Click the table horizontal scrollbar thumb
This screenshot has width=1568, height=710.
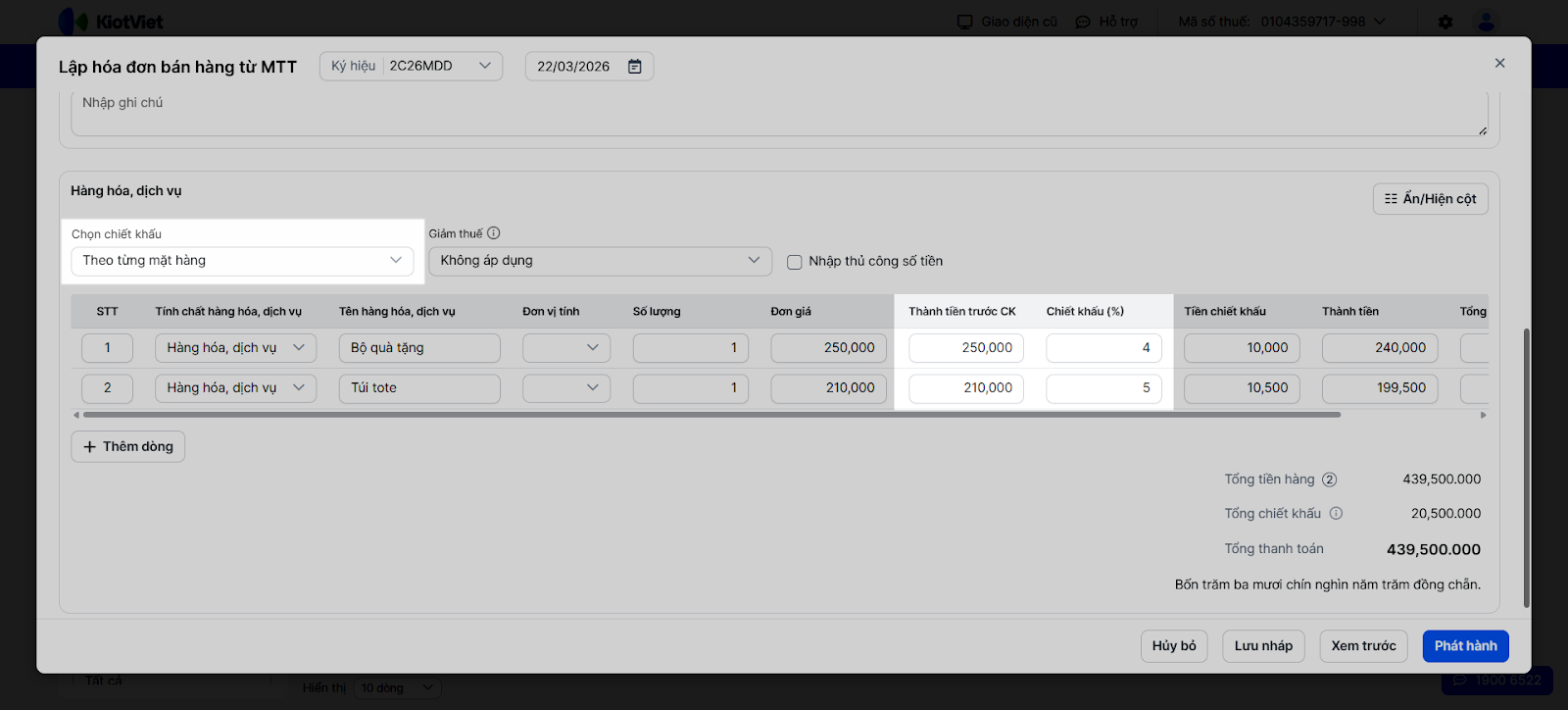[711, 415]
